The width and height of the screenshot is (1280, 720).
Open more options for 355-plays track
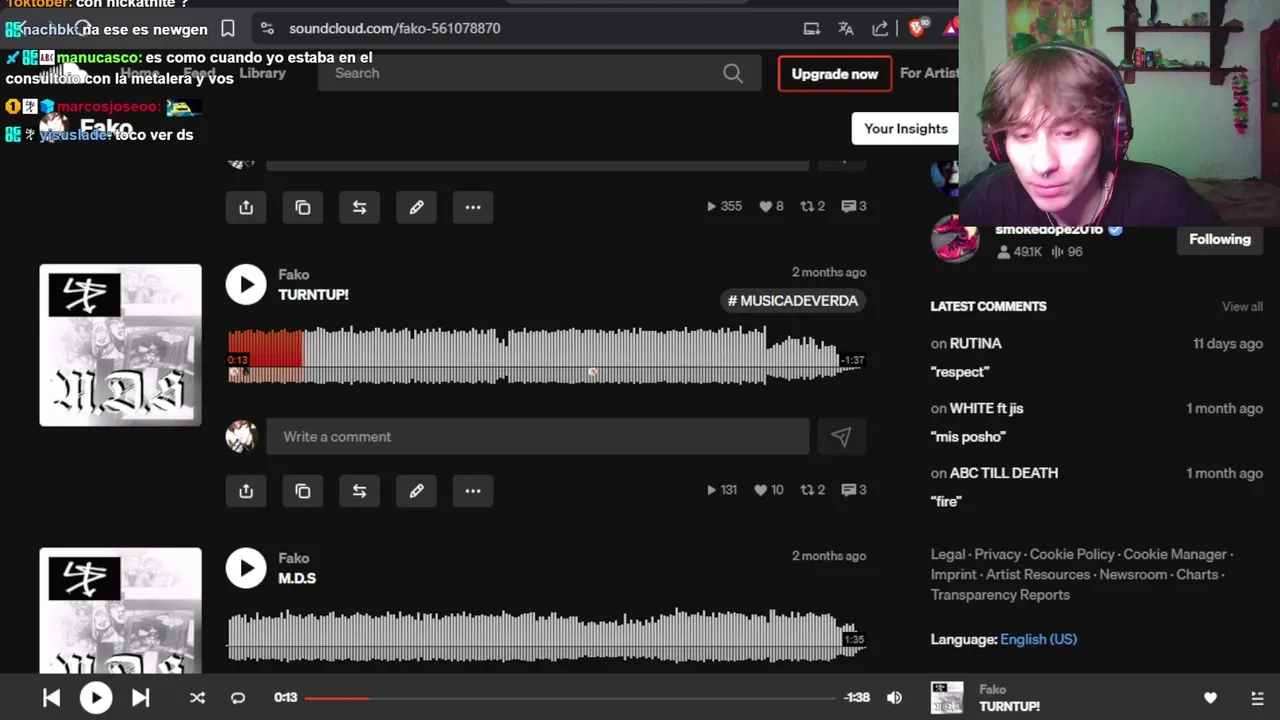click(x=473, y=207)
